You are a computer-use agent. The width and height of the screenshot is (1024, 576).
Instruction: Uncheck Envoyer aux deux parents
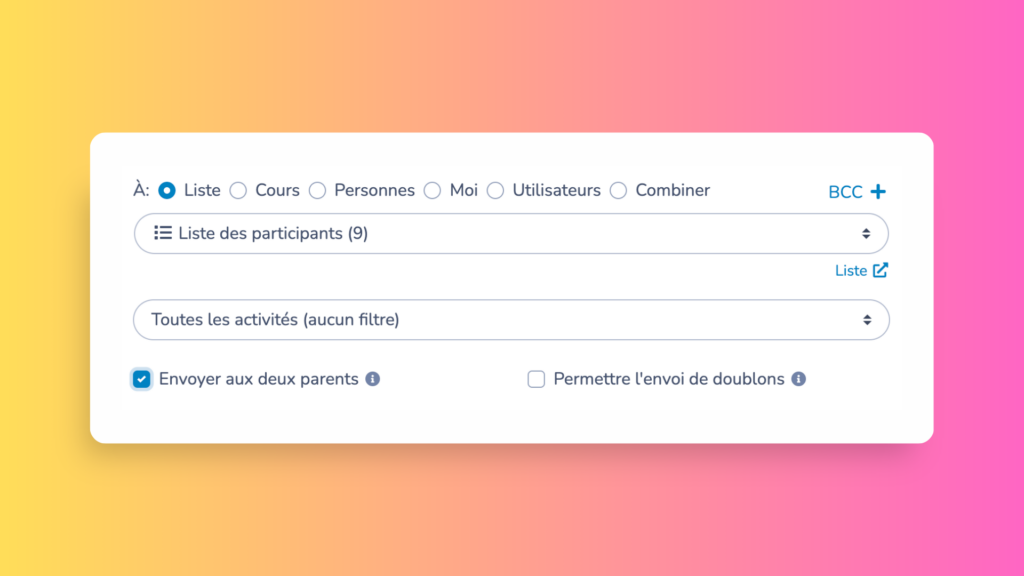(141, 379)
